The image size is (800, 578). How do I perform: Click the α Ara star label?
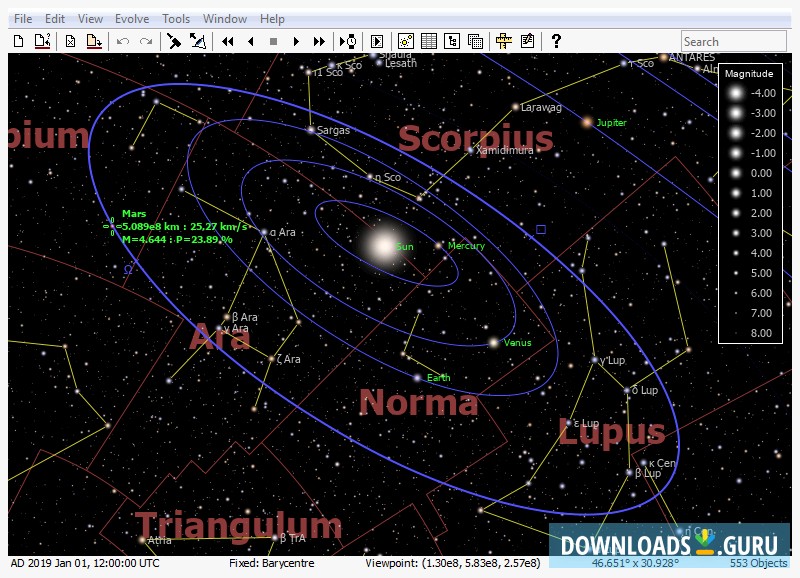(x=283, y=232)
